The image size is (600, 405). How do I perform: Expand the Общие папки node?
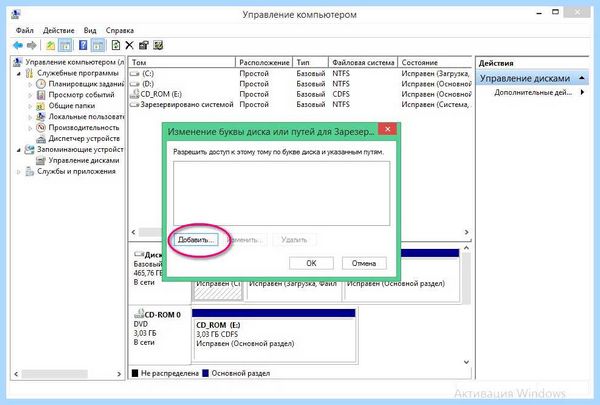point(30,106)
